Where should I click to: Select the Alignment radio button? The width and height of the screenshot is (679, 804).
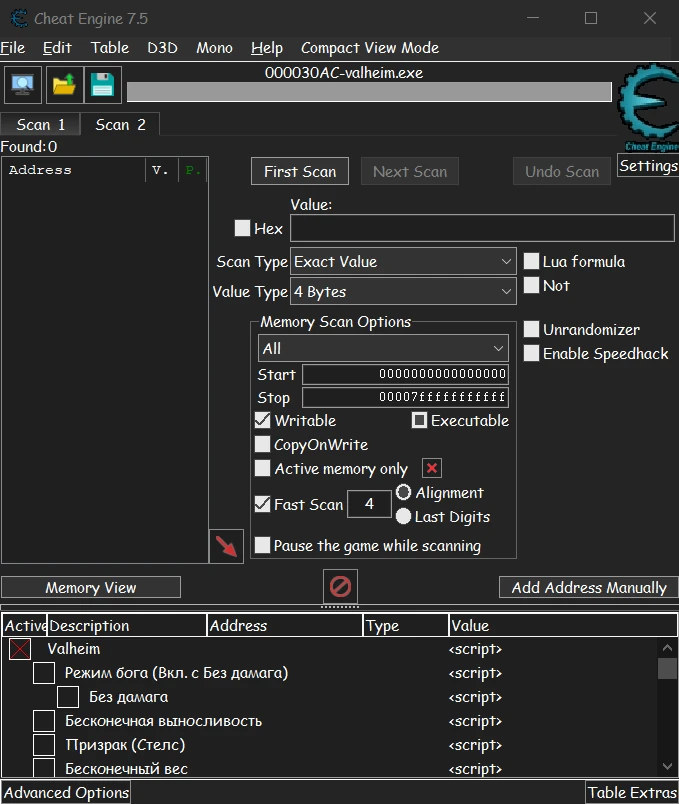(403, 492)
